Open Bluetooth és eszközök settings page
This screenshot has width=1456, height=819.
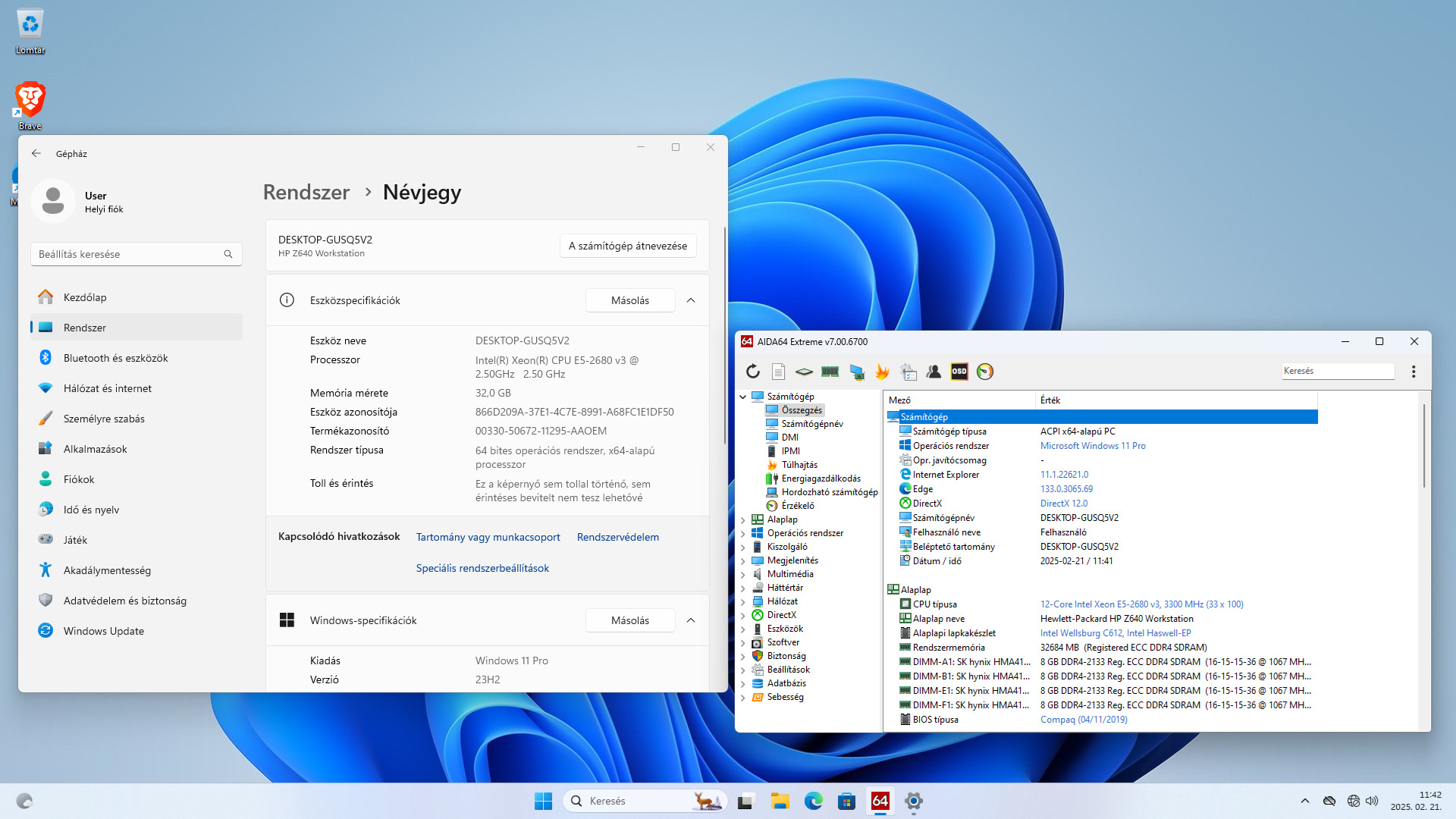115,358
